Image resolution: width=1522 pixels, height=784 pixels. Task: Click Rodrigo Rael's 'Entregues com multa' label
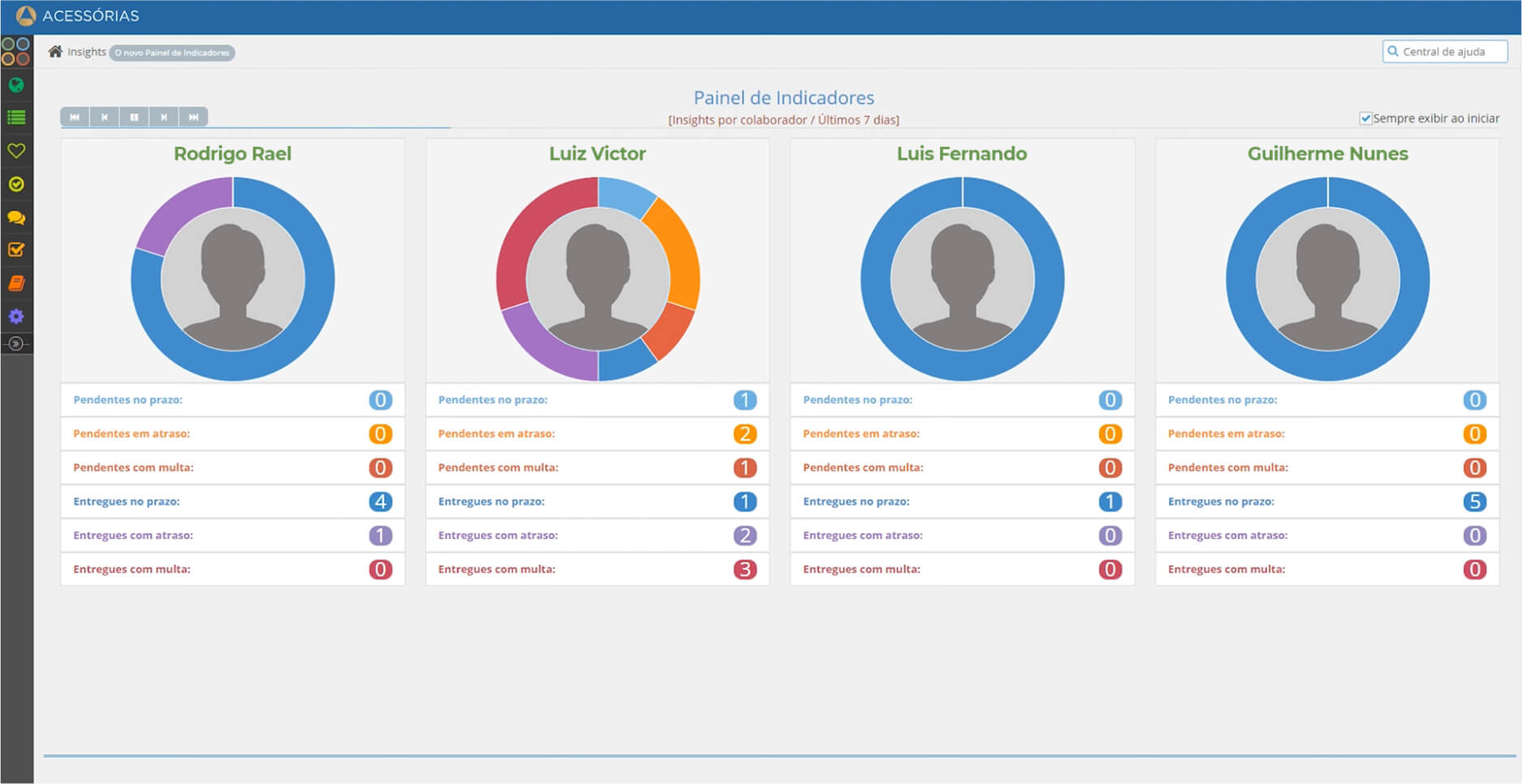coord(132,570)
